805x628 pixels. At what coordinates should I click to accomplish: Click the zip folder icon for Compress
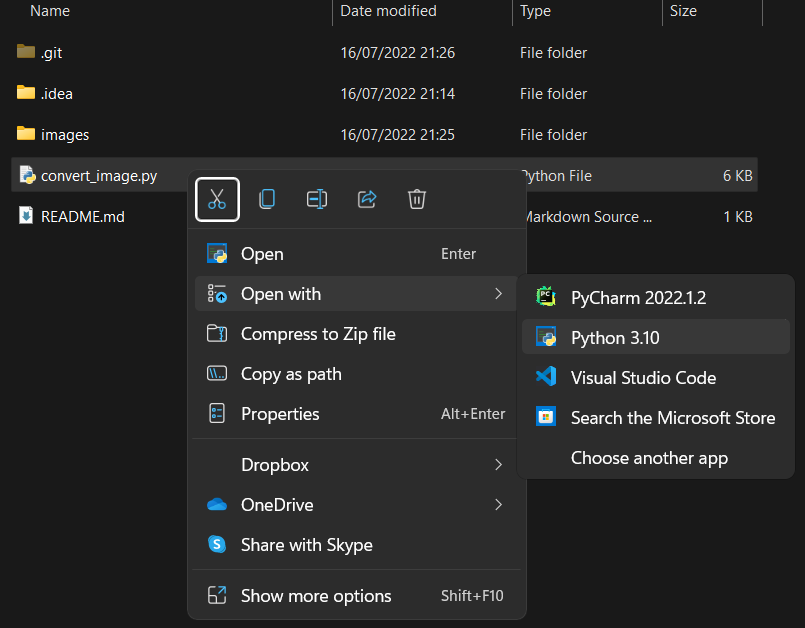(217, 334)
